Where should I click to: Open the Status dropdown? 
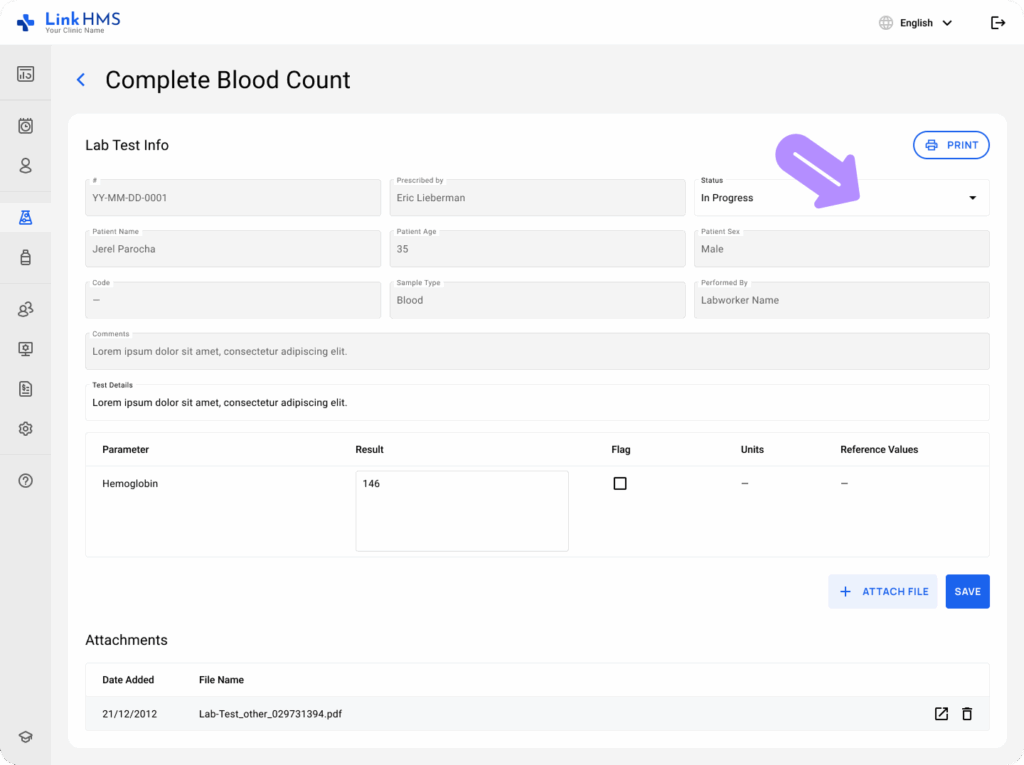[841, 197]
